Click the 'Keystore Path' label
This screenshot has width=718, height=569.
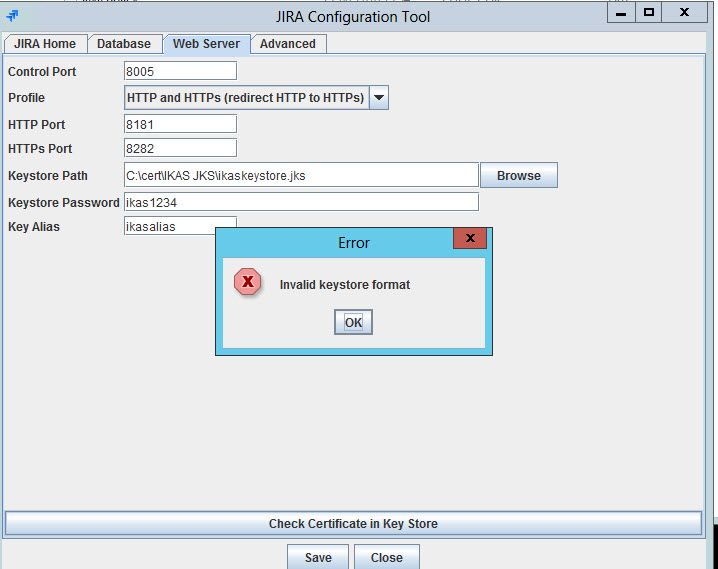click(48, 176)
